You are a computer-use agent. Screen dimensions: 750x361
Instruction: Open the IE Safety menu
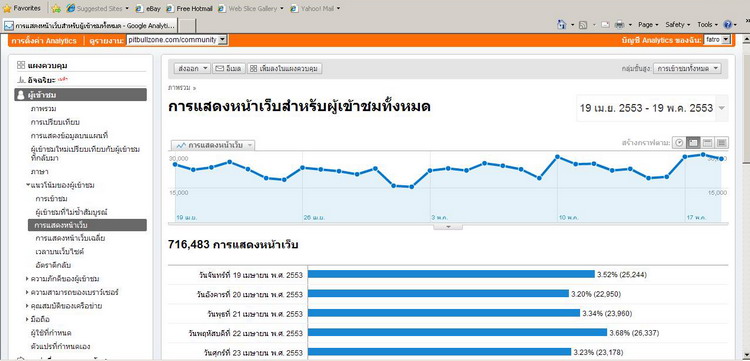(678, 24)
